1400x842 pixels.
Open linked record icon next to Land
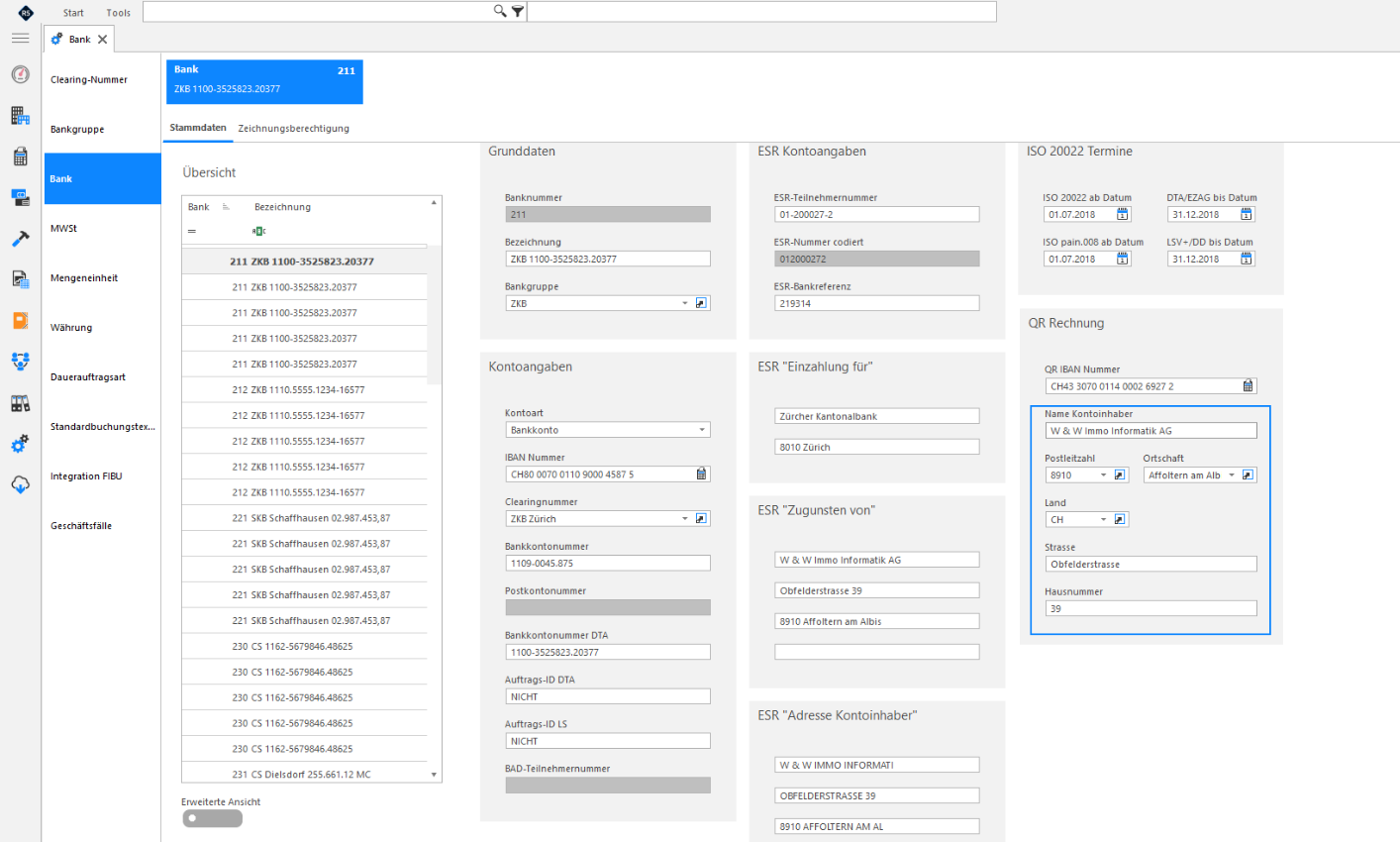[1120, 519]
